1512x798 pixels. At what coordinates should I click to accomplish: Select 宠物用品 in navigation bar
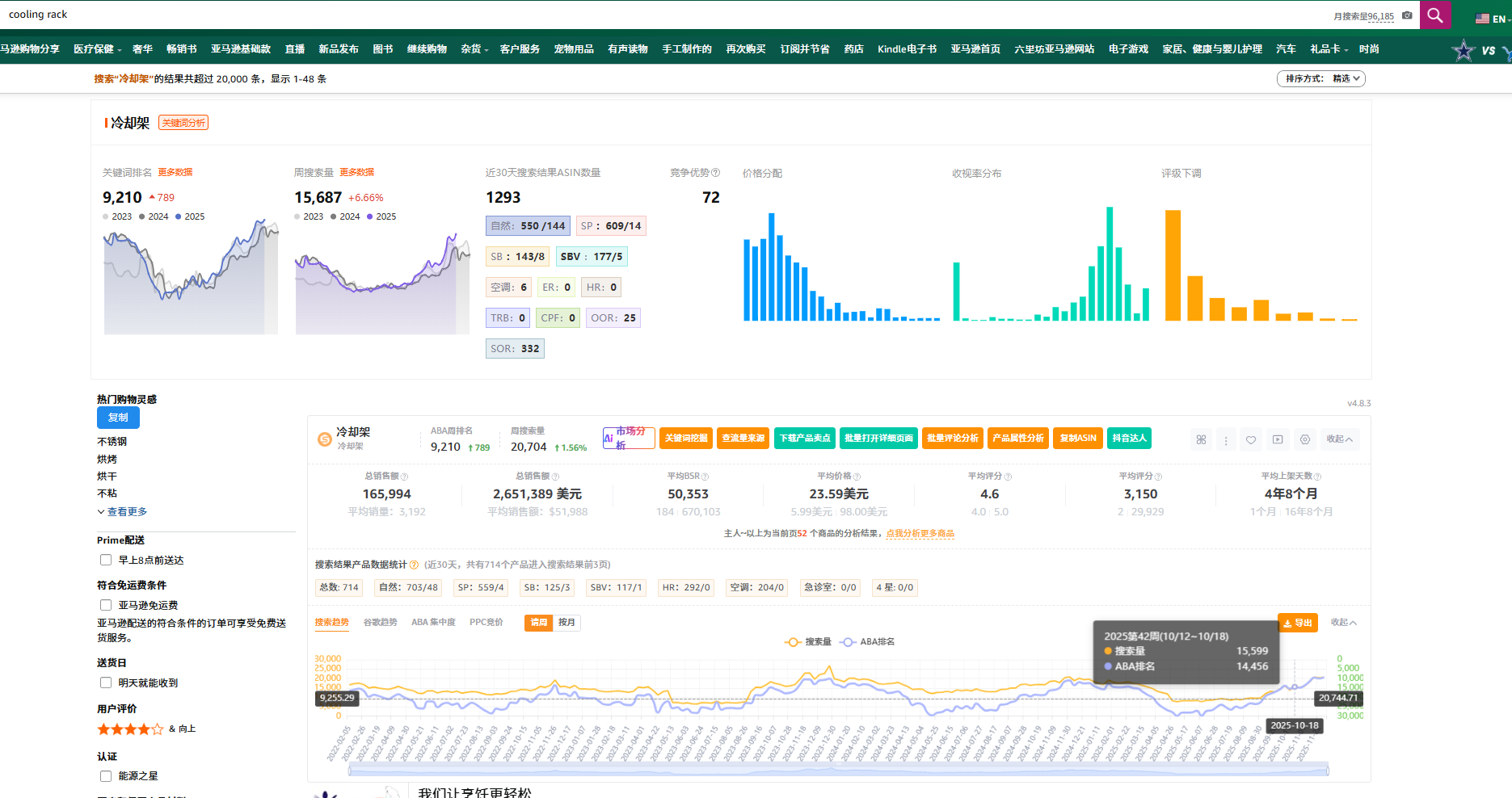click(x=574, y=49)
